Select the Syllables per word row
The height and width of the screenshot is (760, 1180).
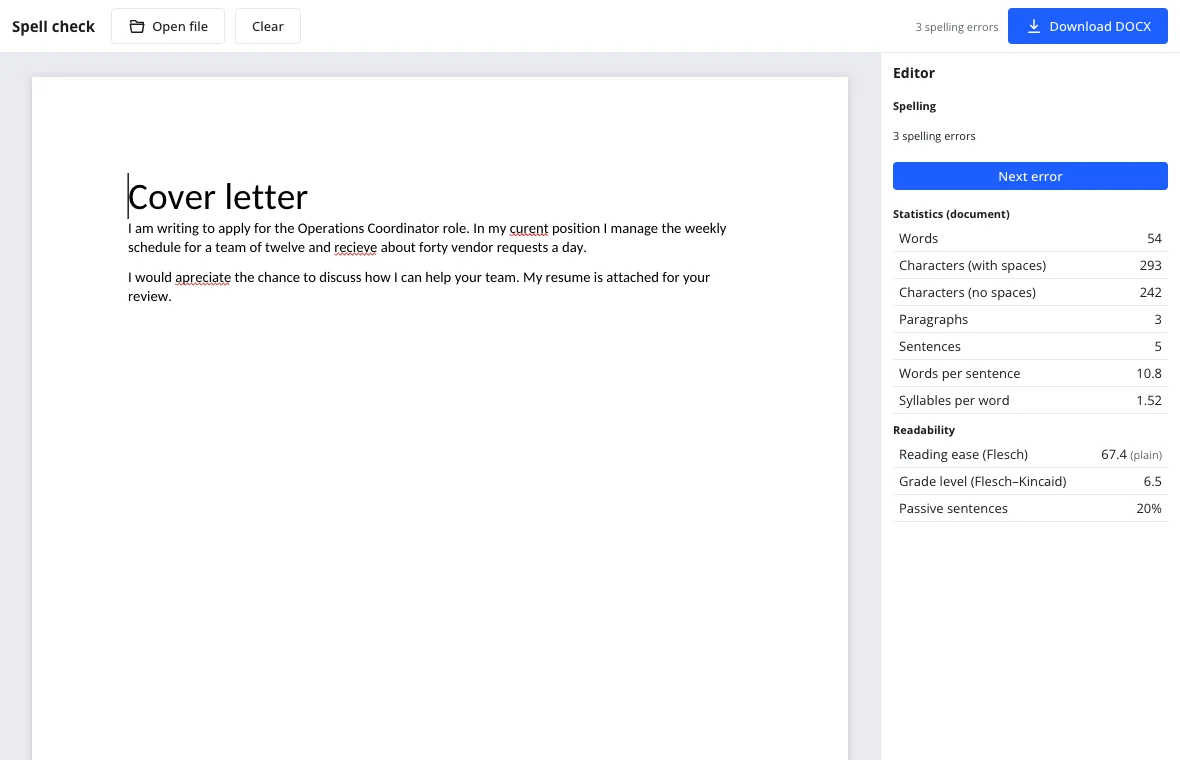tap(1029, 401)
